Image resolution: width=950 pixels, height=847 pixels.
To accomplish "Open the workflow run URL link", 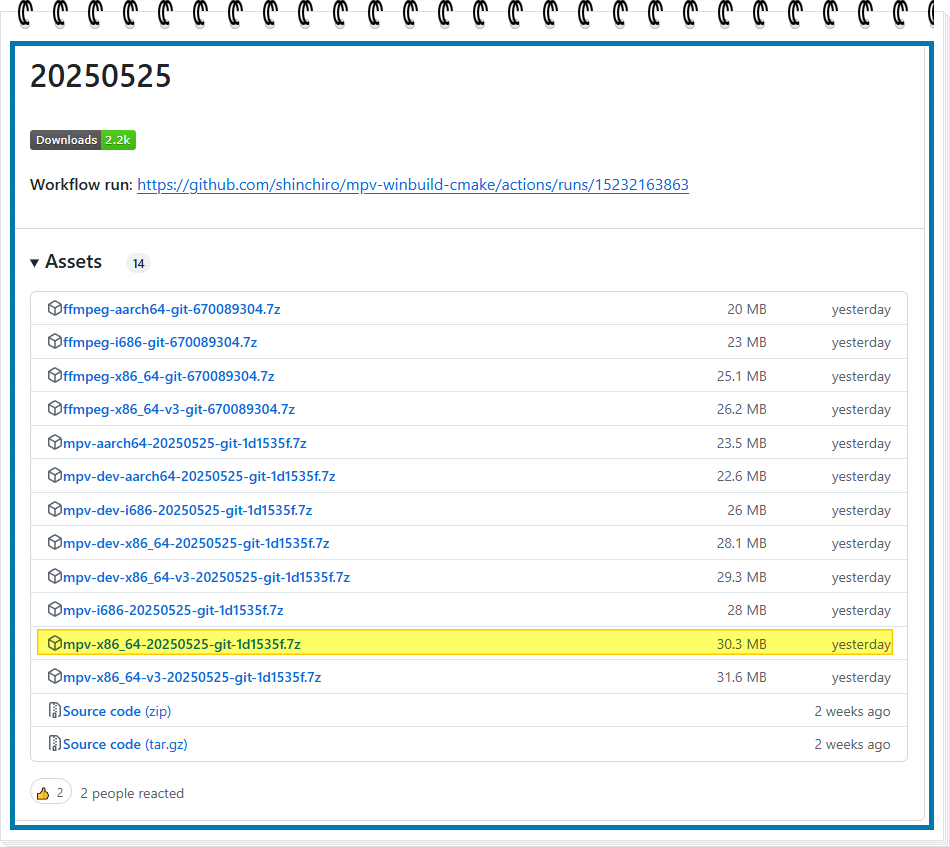I will [413, 185].
